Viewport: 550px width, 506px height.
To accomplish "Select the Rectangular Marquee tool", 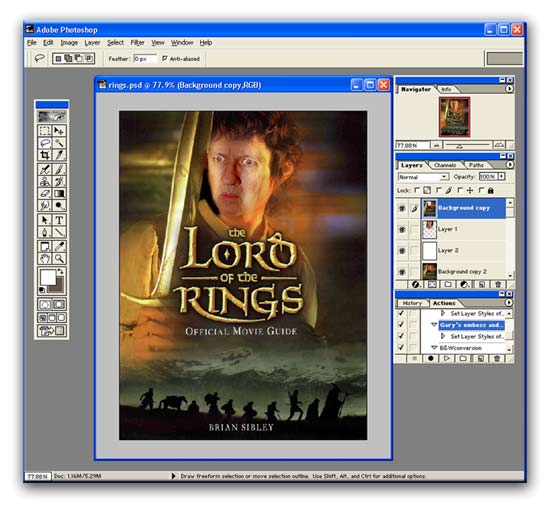I will click(x=45, y=131).
